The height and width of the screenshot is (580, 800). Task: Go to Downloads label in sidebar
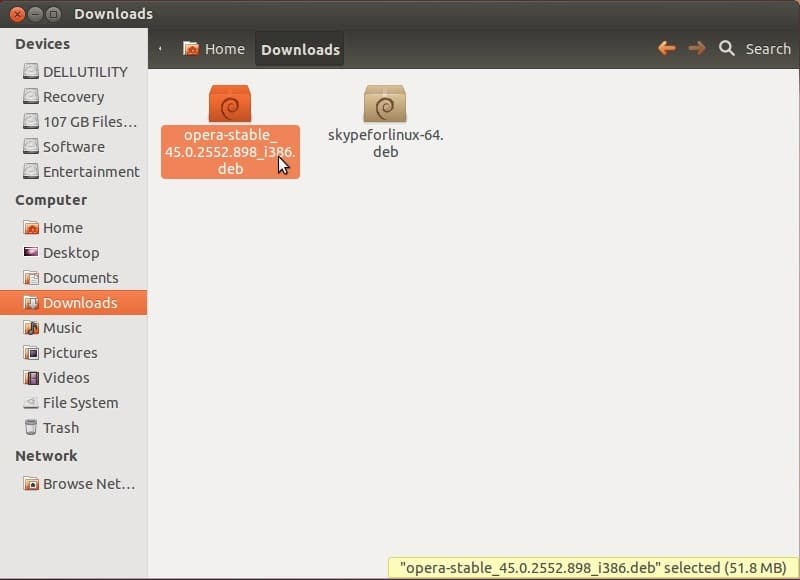[80, 302]
